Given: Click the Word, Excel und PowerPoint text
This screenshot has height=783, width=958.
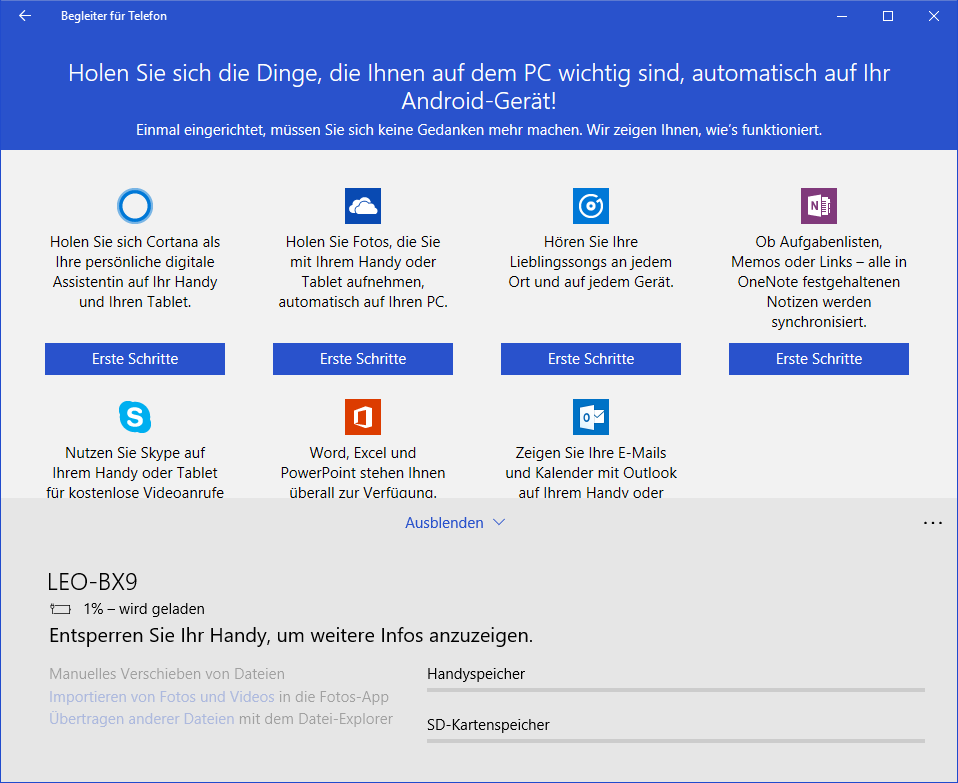Looking at the screenshot, I should [363, 473].
